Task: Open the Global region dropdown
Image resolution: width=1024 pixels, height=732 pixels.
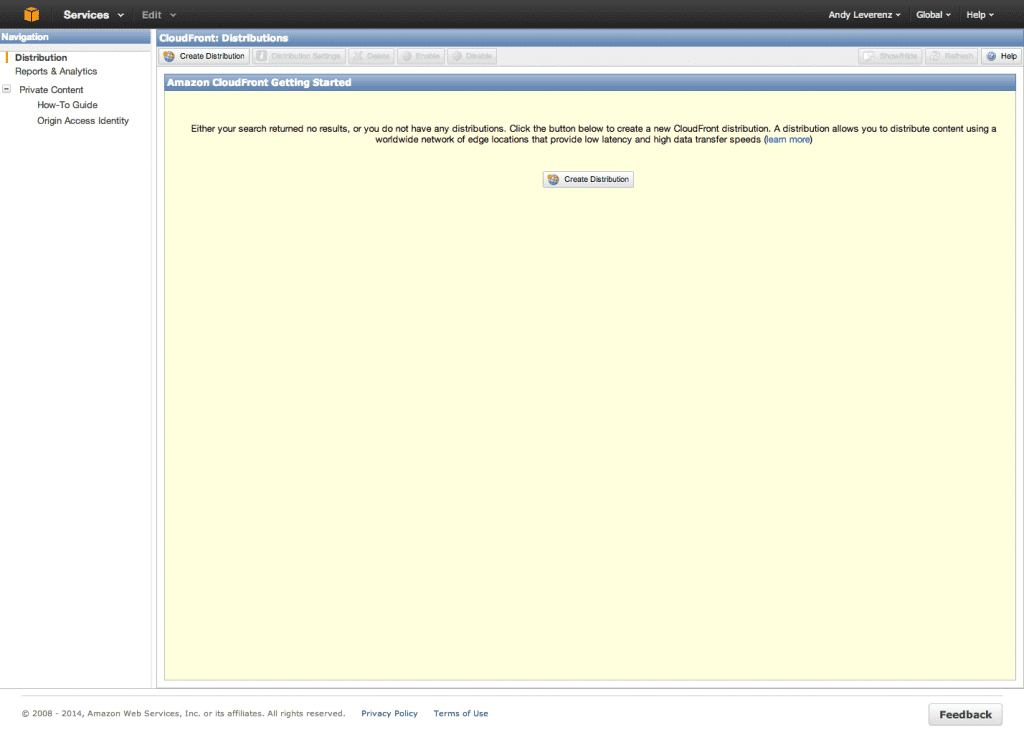Action: coord(933,14)
